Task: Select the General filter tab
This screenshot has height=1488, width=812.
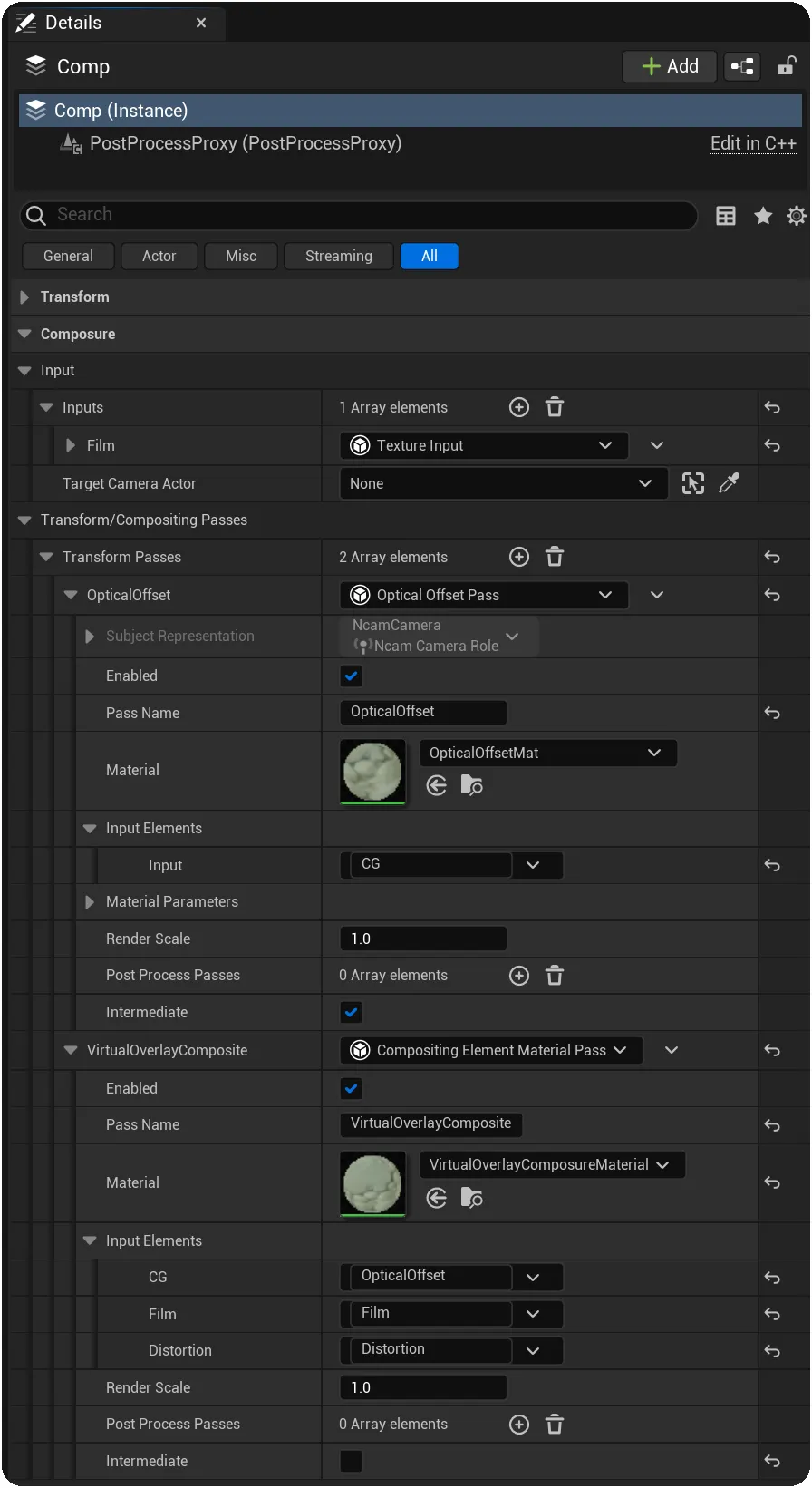Action: pos(68,256)
